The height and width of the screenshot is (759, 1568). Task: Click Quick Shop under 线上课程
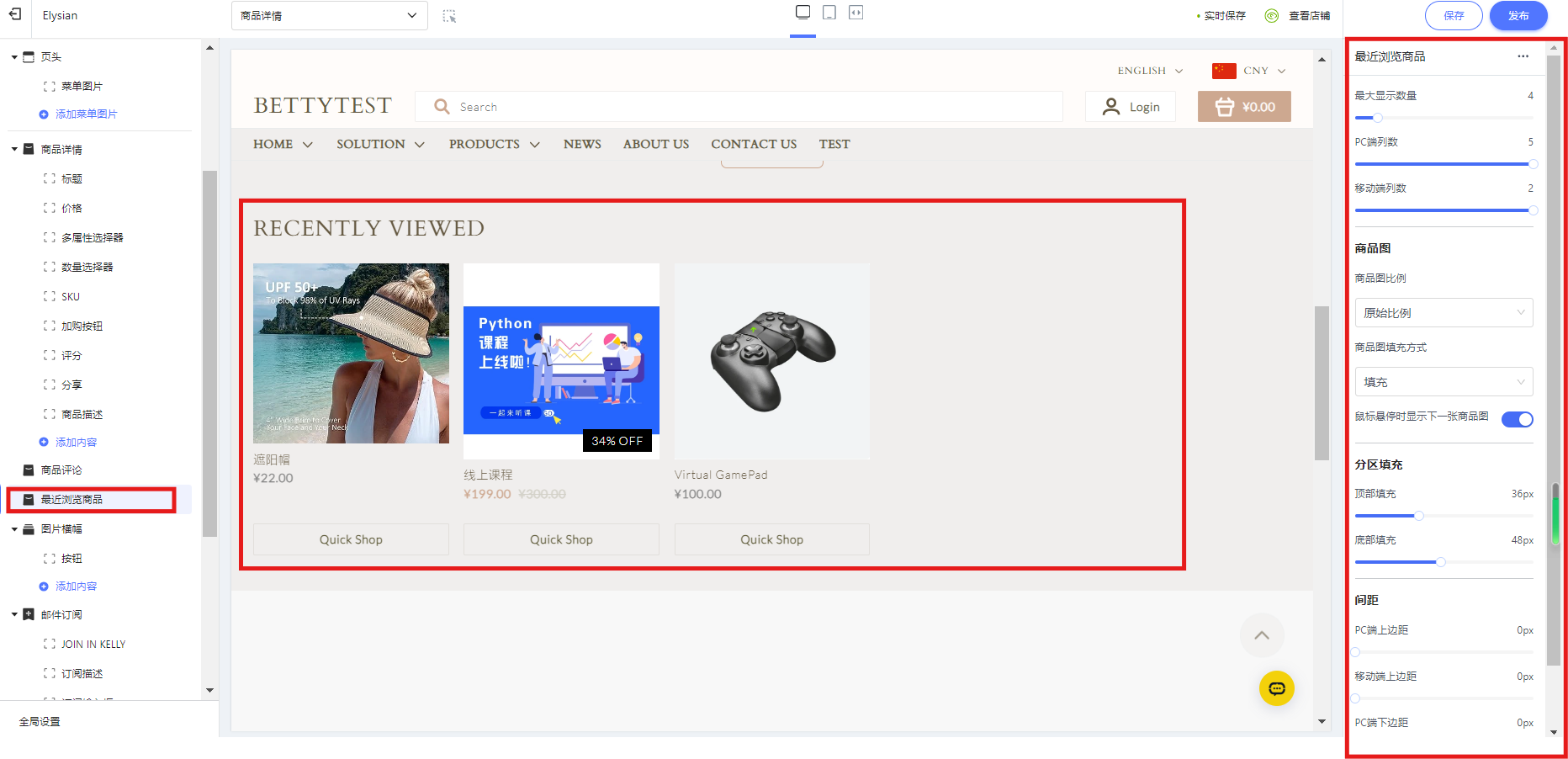tap(561, 539)
